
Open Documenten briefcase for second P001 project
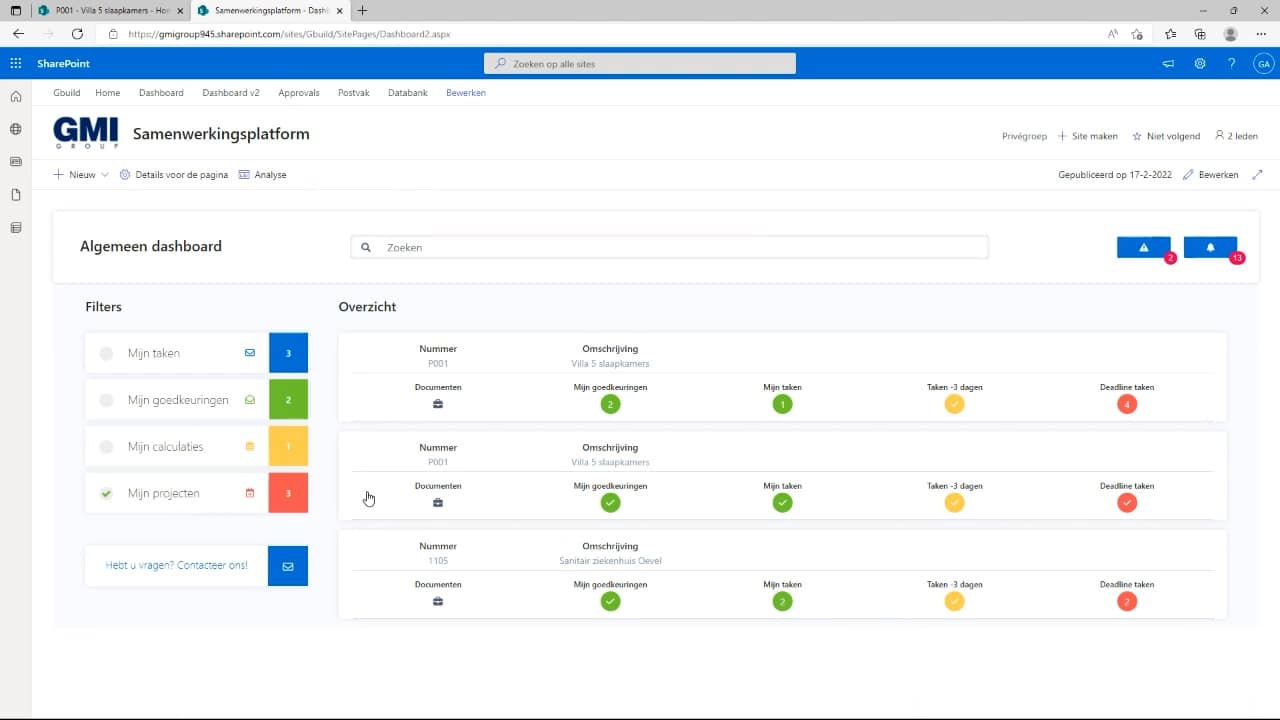(438, 503)
